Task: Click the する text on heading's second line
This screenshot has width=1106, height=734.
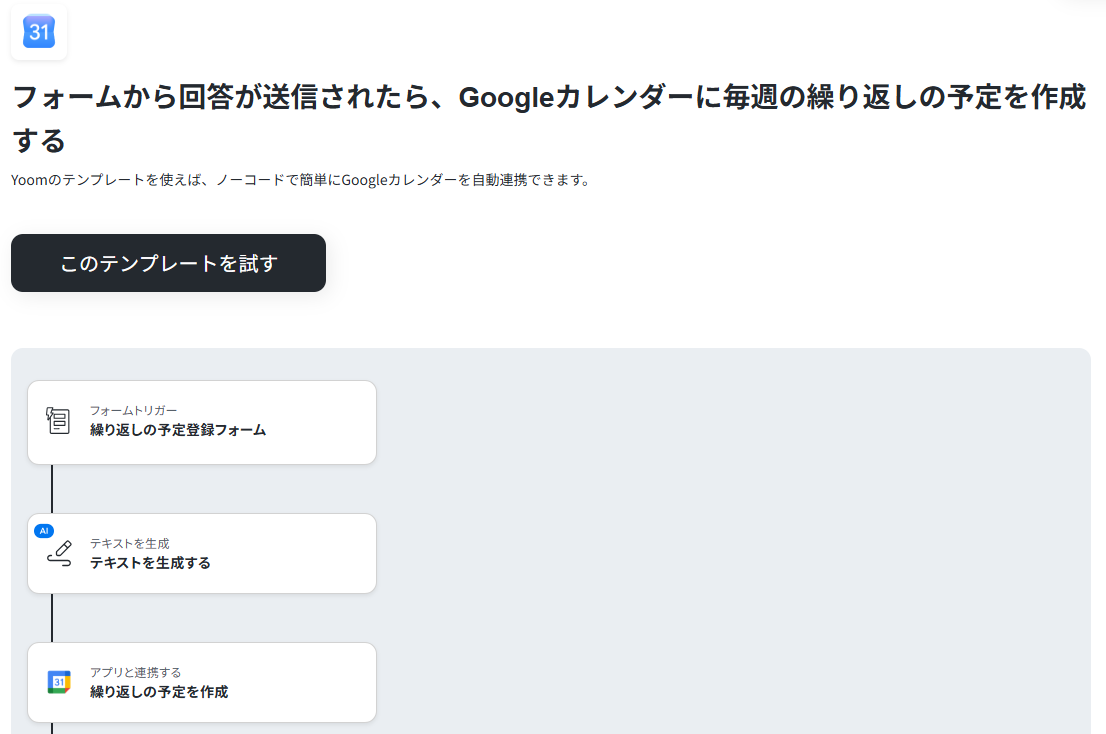Action: tap(39, 140)
